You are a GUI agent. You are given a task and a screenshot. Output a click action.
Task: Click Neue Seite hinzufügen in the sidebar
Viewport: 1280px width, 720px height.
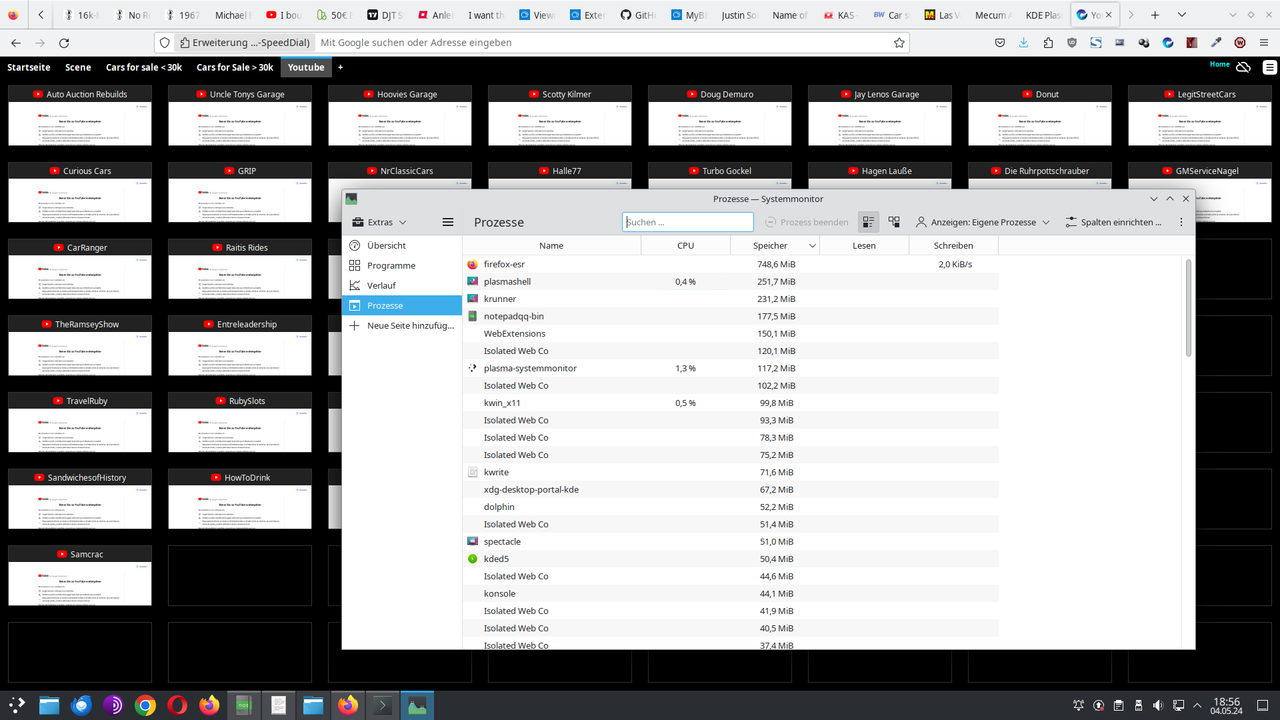(402, 325)
